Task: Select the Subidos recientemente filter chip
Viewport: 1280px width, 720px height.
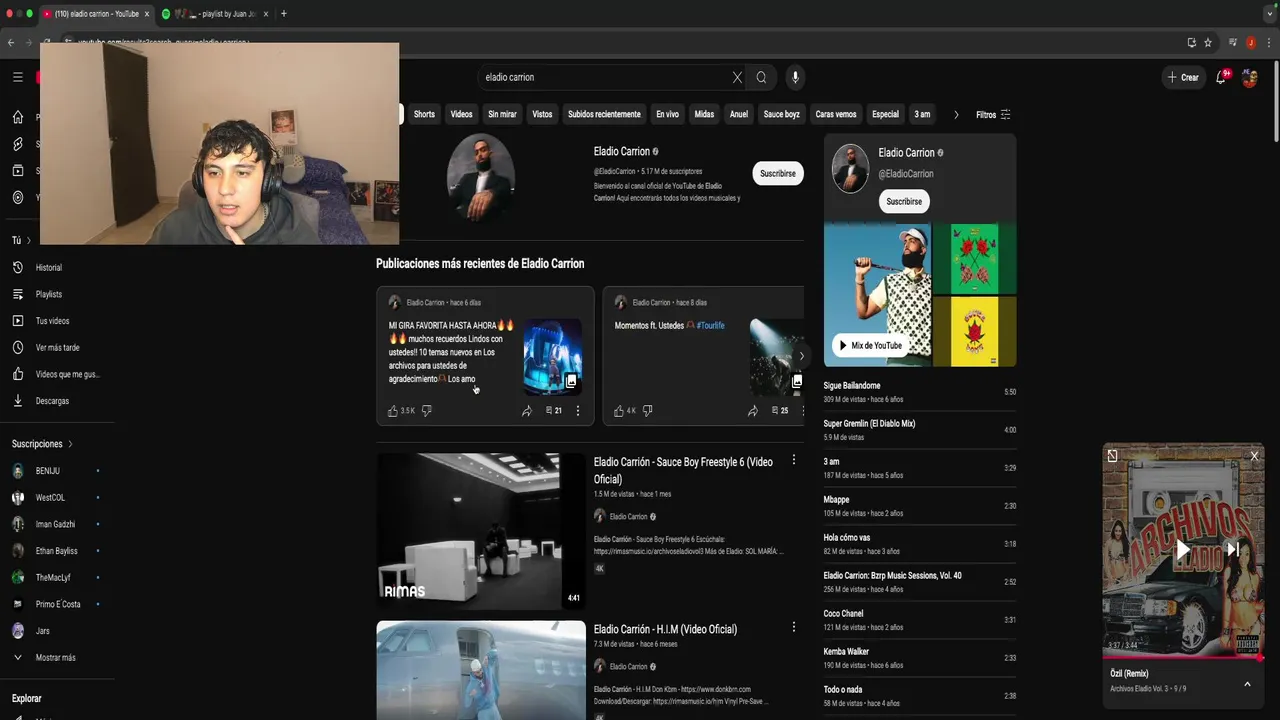Action: click(x=604, y=115)
